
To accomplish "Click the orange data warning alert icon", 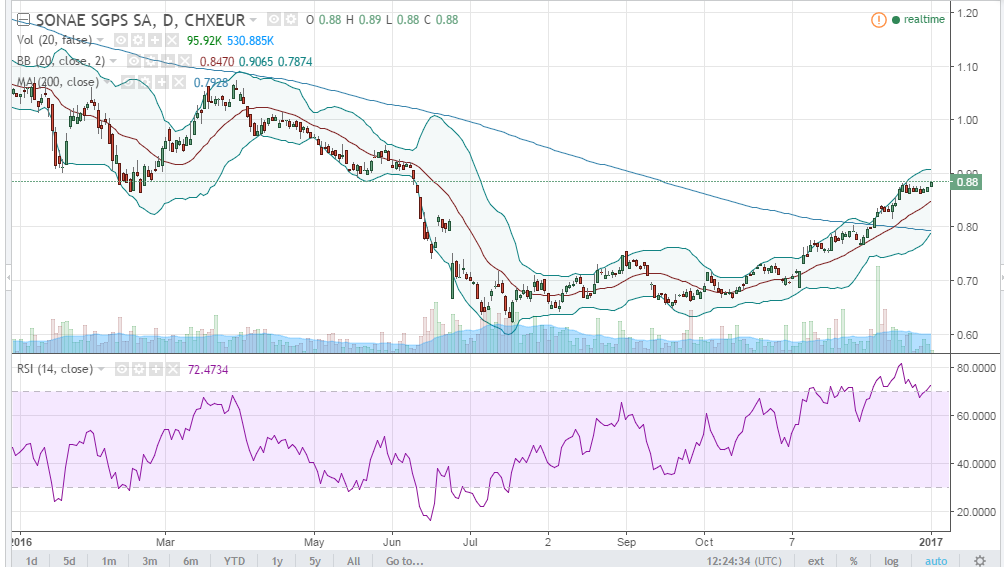I will pyautogui.click(x=878, y=20).
